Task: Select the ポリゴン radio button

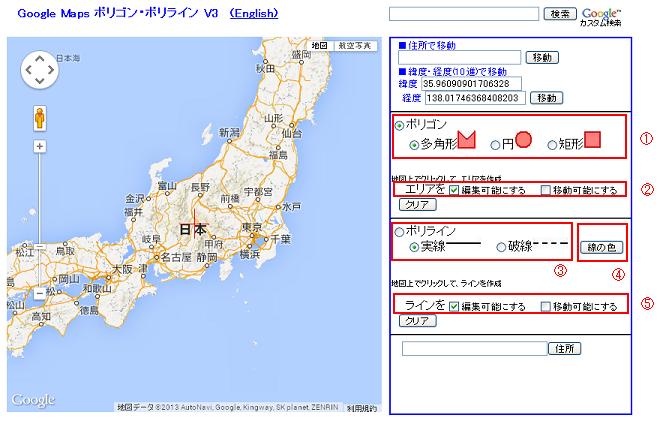Action: click(x=400, y=125)
